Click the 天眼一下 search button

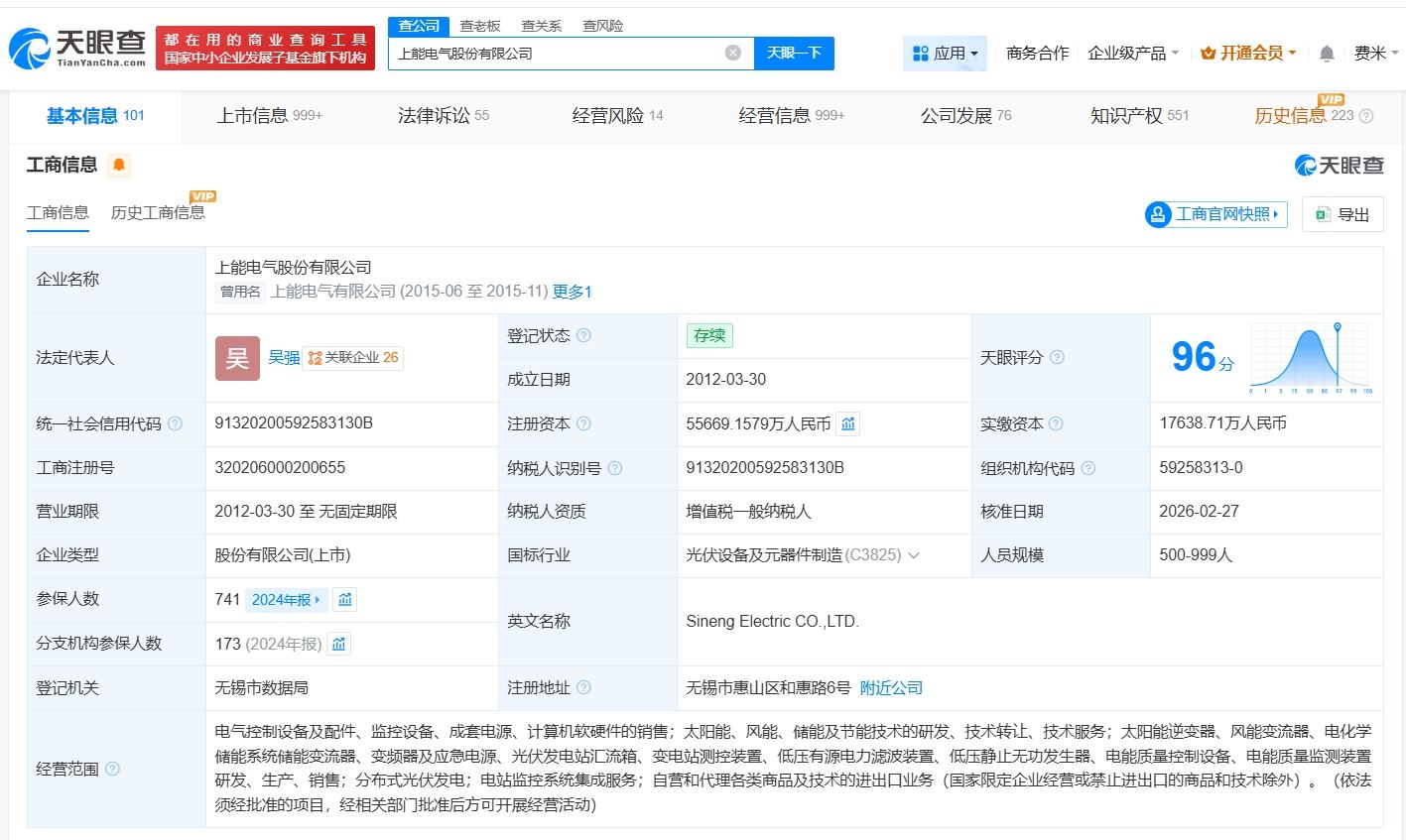(794, 54)
